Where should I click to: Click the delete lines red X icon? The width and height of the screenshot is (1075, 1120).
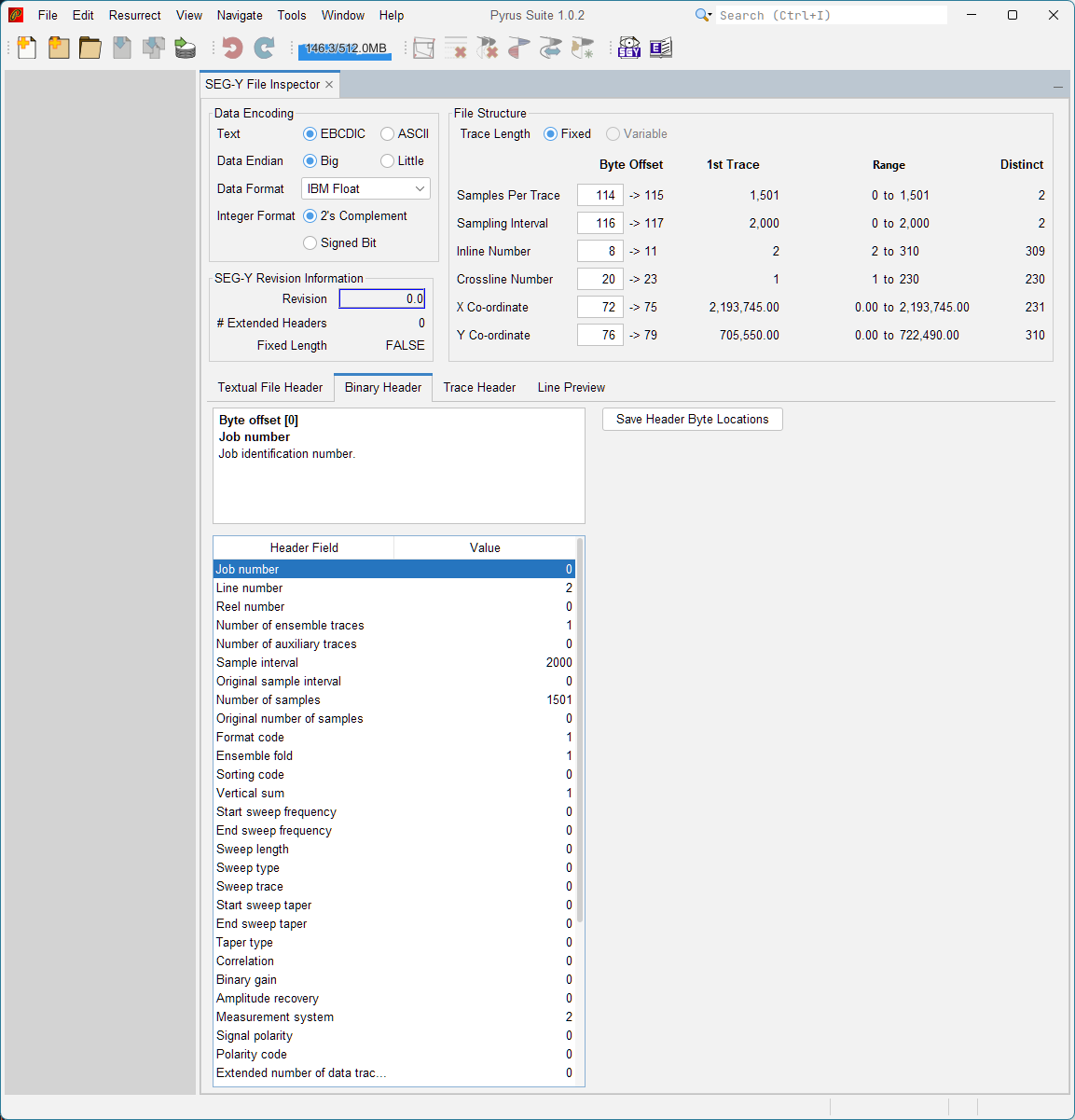[456, 48]
